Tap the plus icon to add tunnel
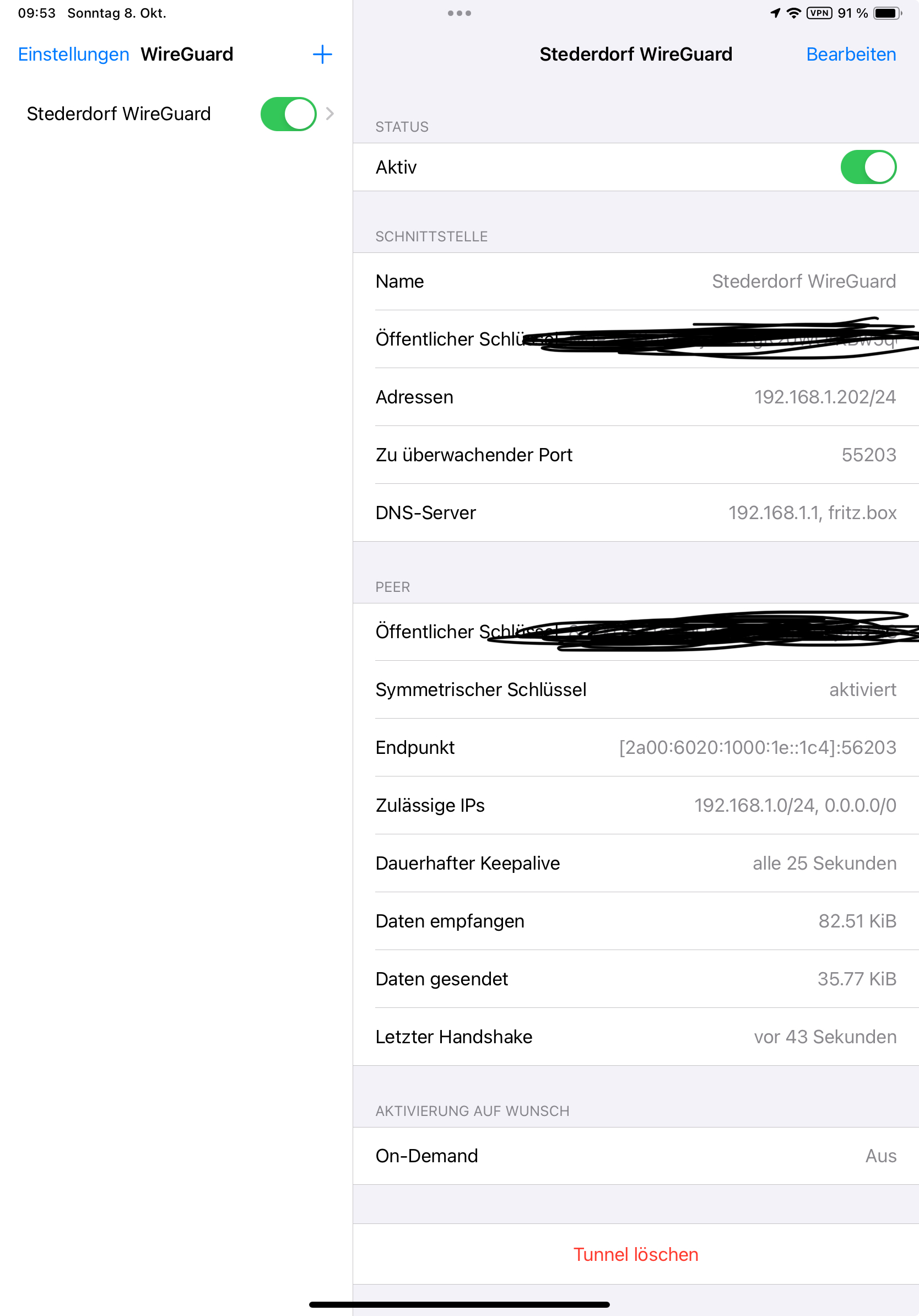 coord(322,55)
